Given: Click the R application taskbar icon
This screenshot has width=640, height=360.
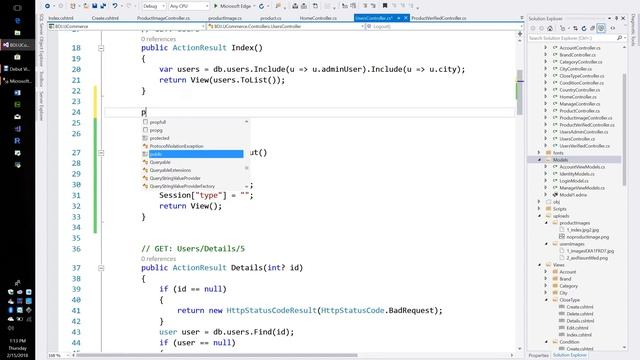Looking at the screenshot, I should click(x=17, y=141).
